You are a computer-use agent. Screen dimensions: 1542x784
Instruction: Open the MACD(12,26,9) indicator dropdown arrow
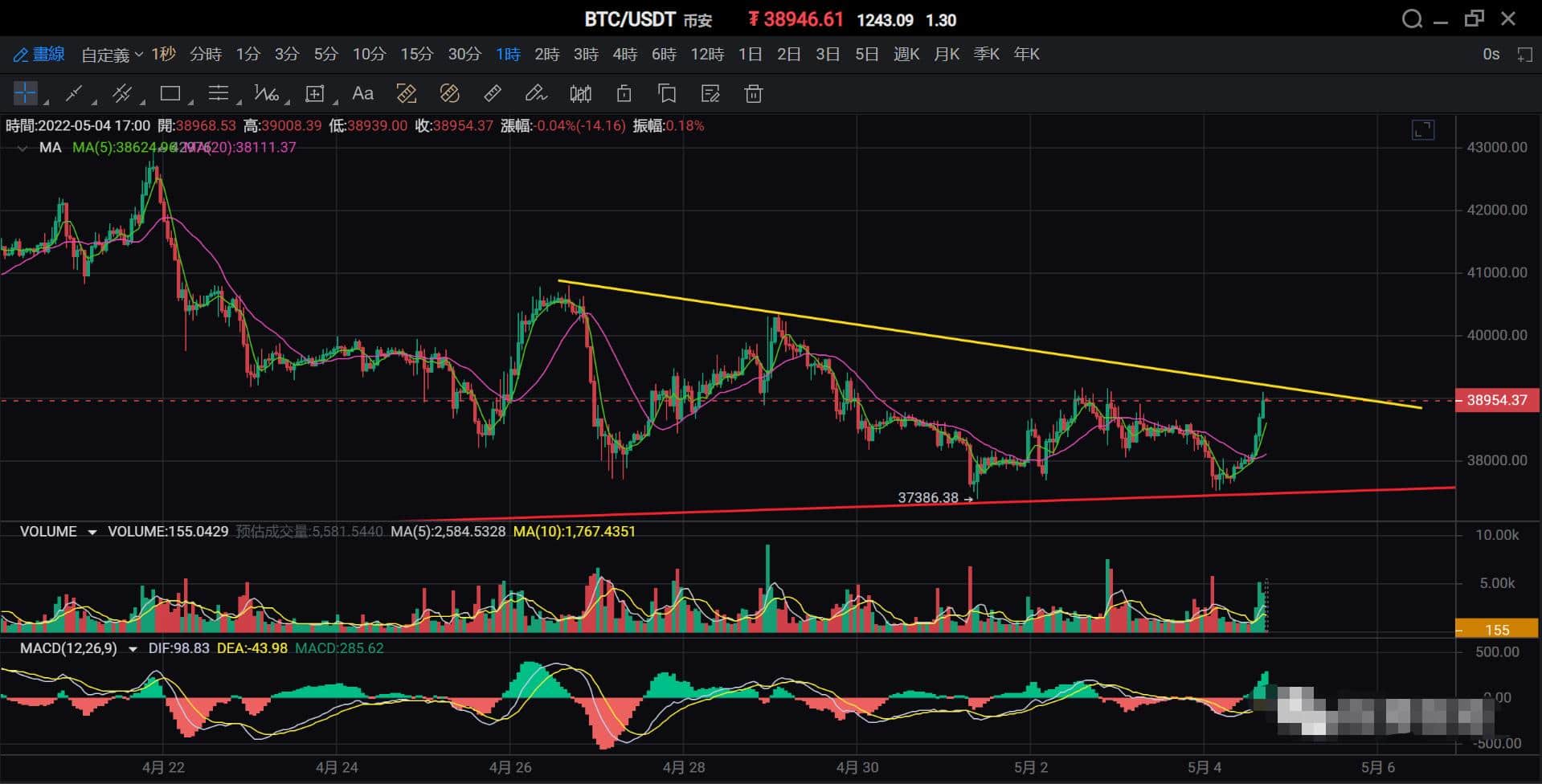pos(133,648)
